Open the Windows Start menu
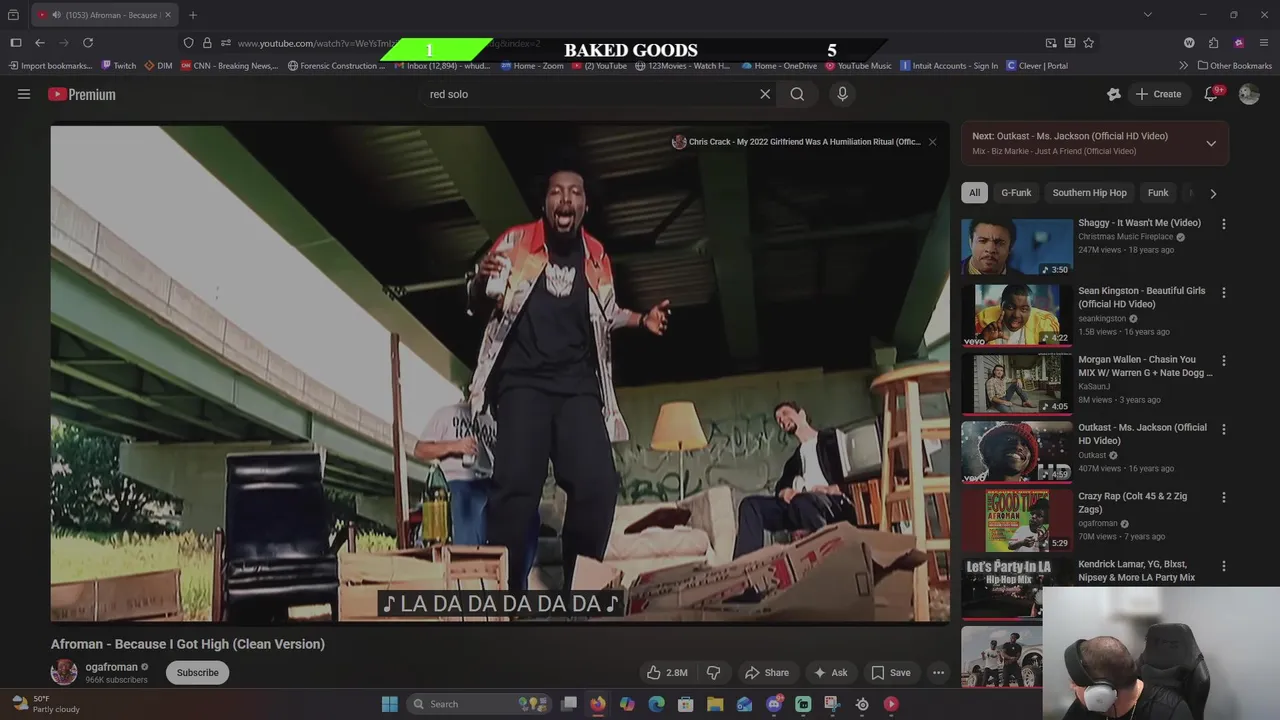 click(390, 704)
